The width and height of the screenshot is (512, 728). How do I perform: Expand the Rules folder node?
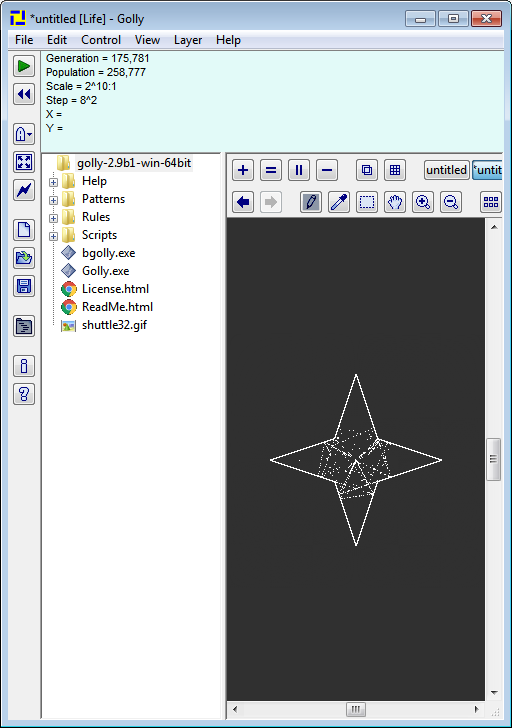[x=53, y=218]
